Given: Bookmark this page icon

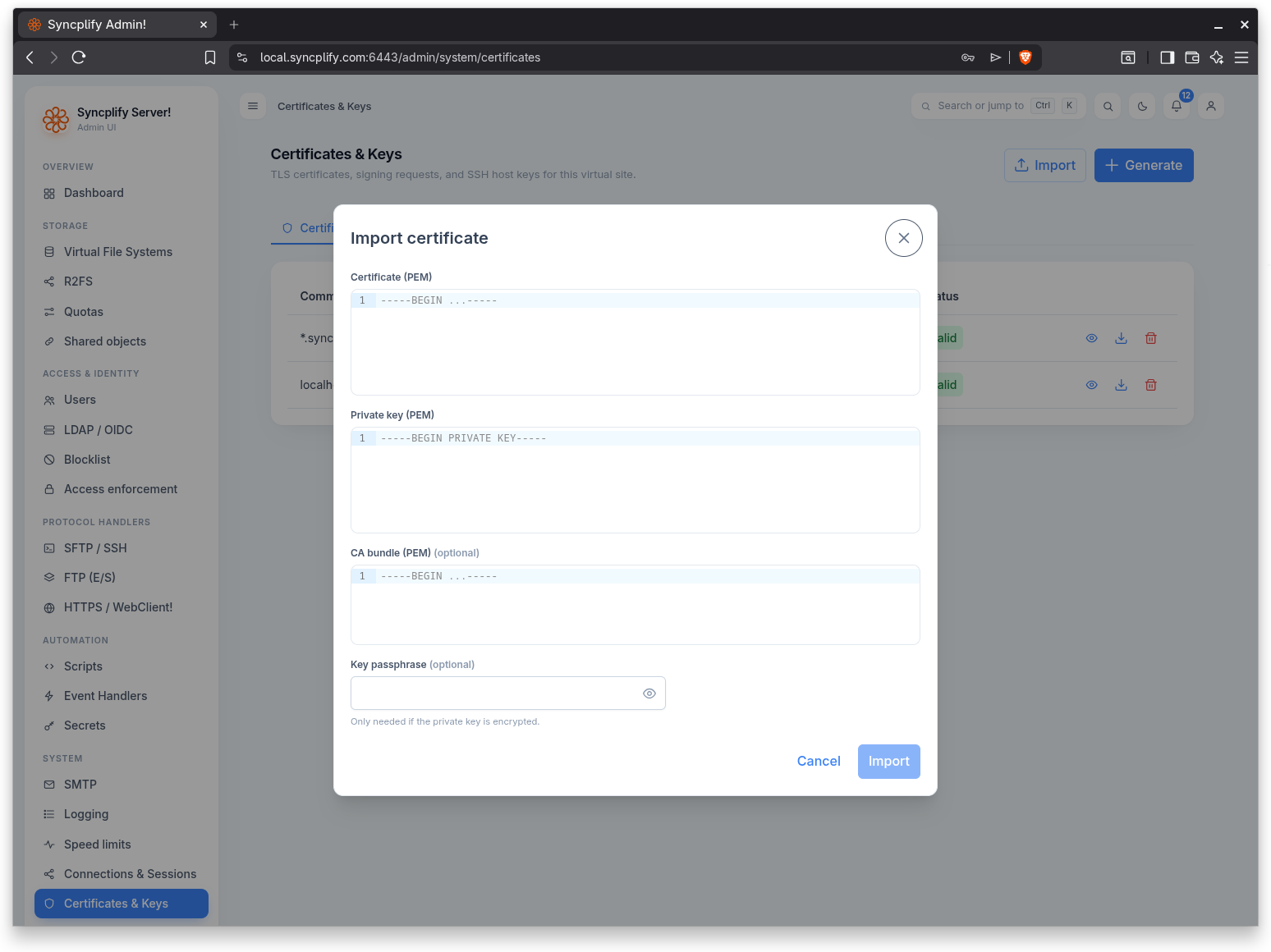Looking at the screenshot, I should [210, 57].
